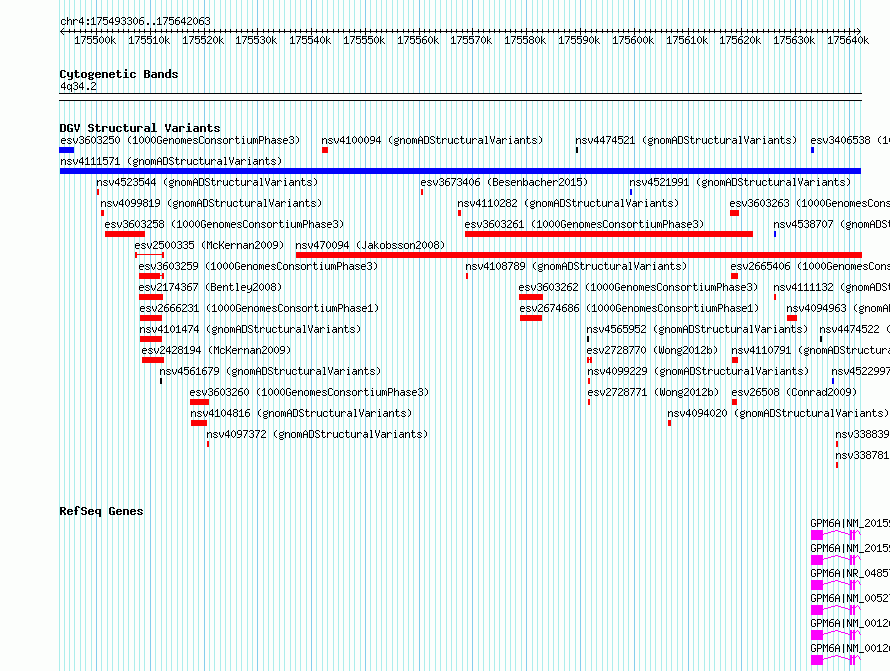
Task: Open the nsv338781 variant label
Action: 862,455
